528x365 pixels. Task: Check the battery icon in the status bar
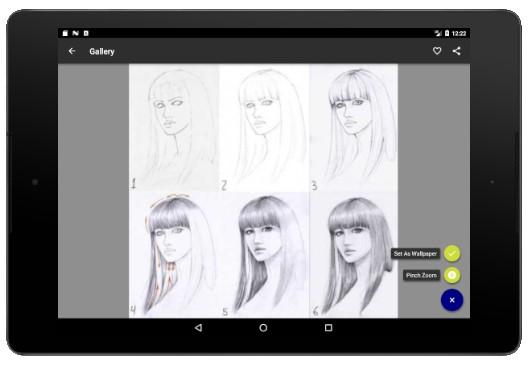point(447,33)
